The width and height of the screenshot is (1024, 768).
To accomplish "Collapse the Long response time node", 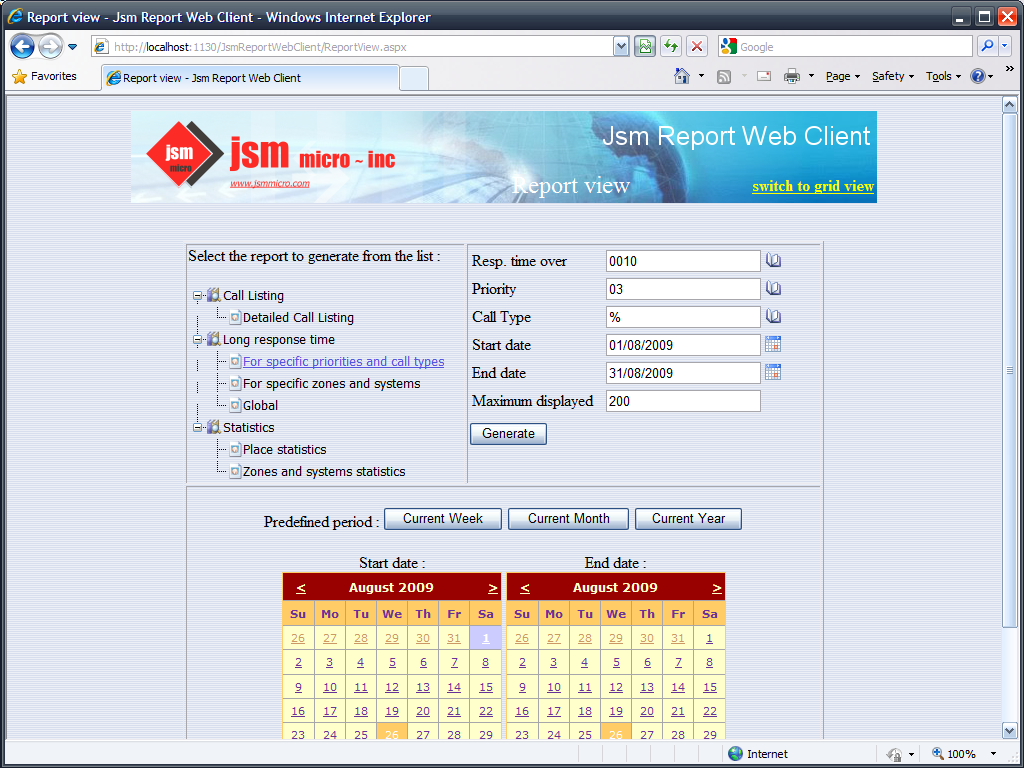I will tap(198, 340).
